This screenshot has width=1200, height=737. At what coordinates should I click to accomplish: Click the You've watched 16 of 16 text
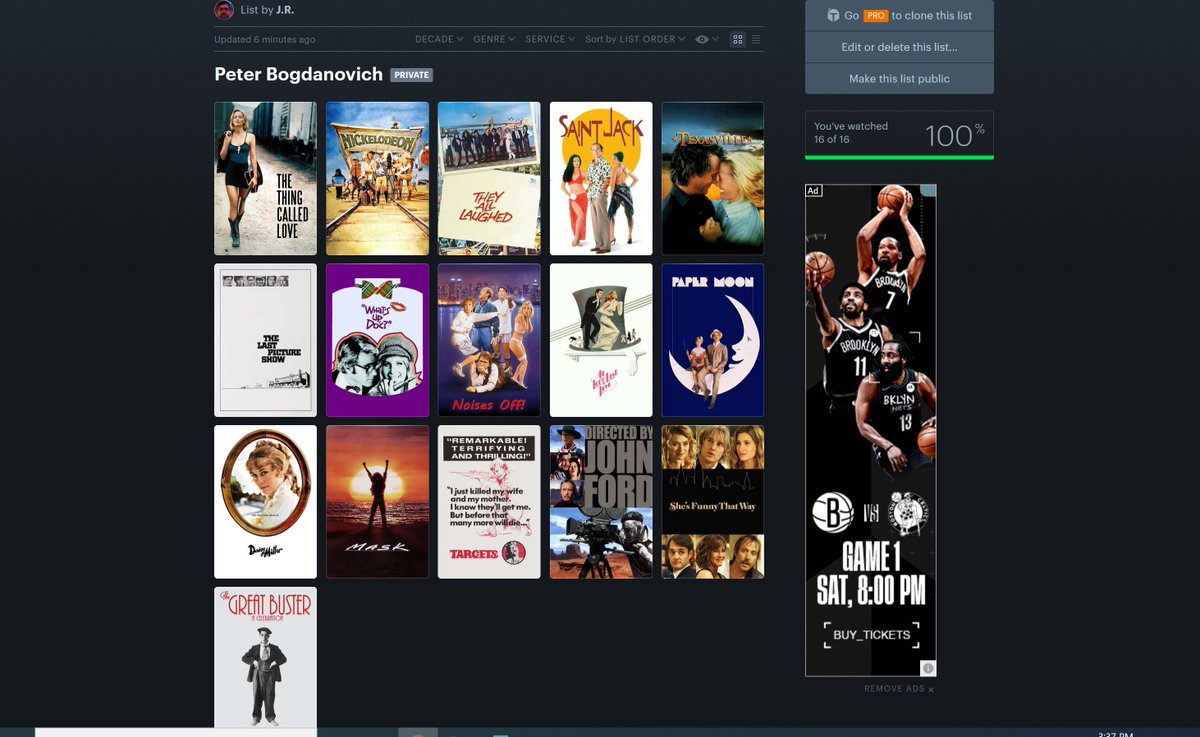[851, 133]
